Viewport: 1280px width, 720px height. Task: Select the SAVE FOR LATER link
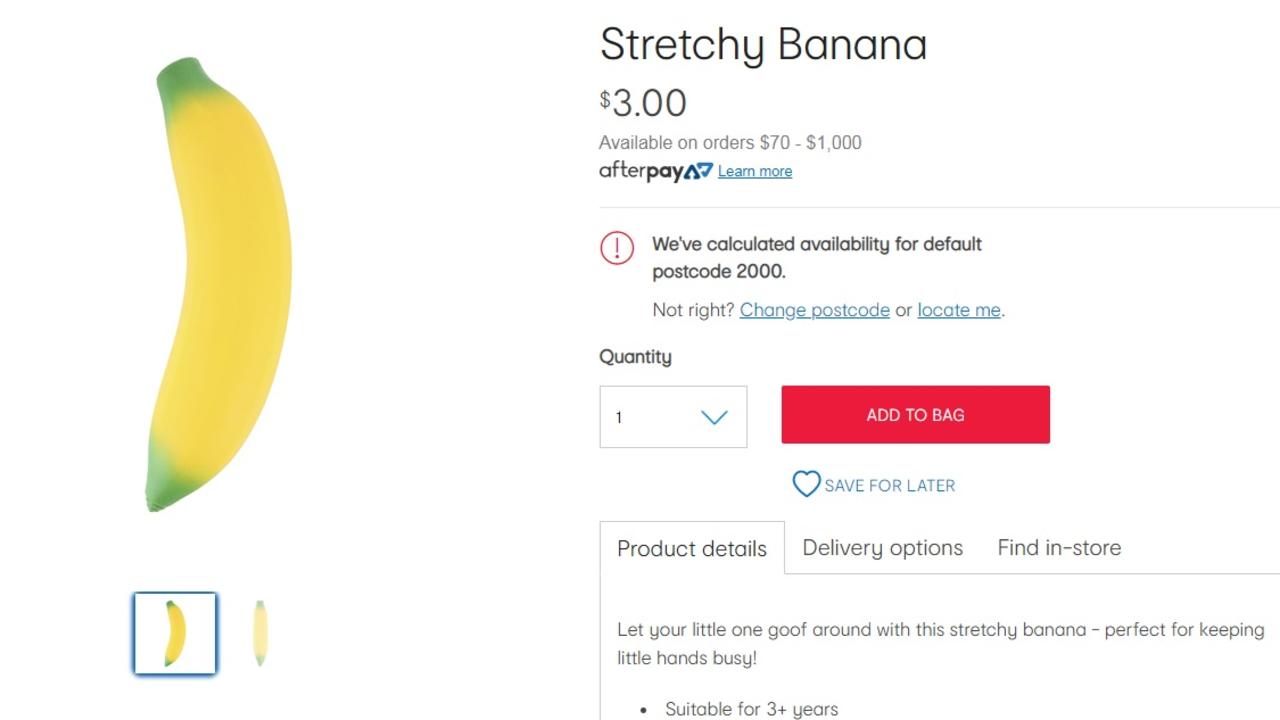[890, 486]
